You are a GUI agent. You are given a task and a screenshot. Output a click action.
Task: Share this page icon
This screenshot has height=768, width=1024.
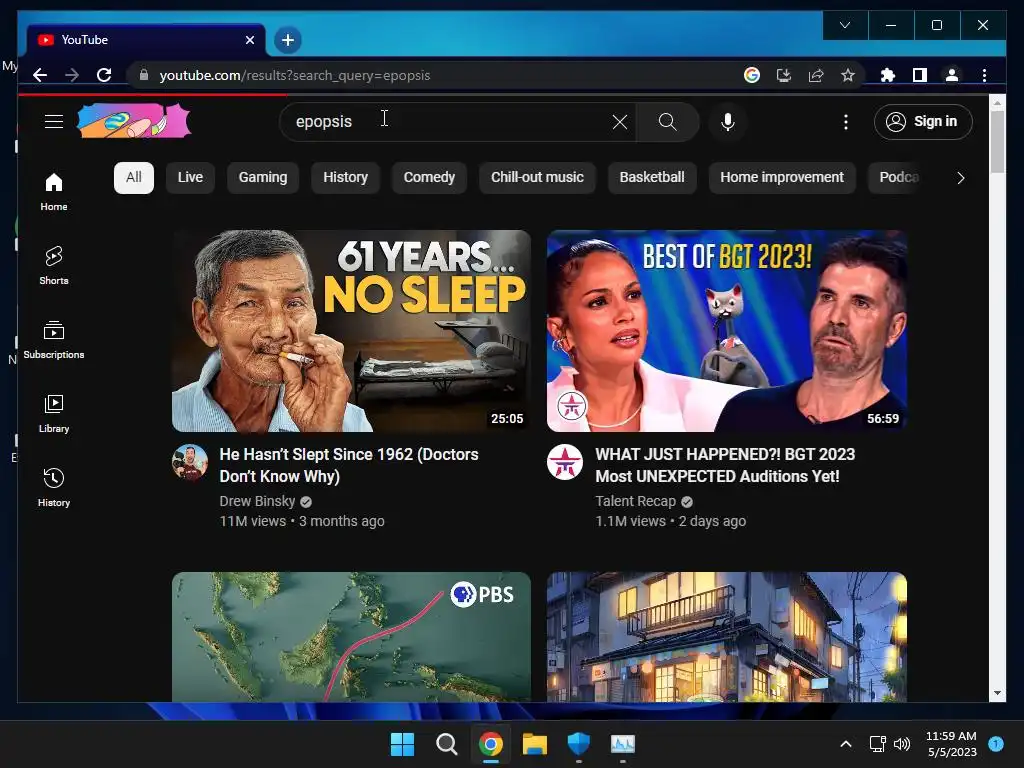point(816,75)
